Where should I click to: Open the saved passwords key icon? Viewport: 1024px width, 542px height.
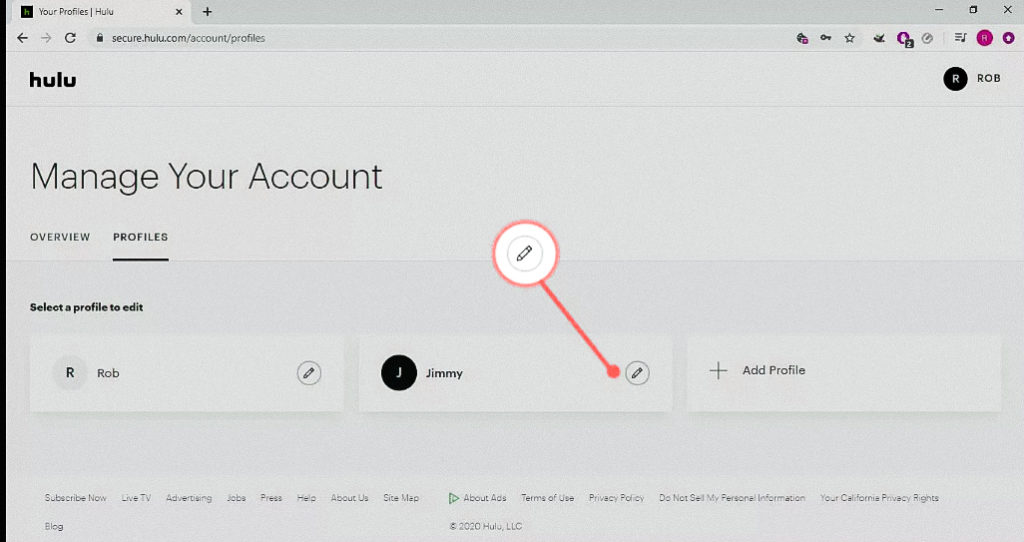(825, 38)
